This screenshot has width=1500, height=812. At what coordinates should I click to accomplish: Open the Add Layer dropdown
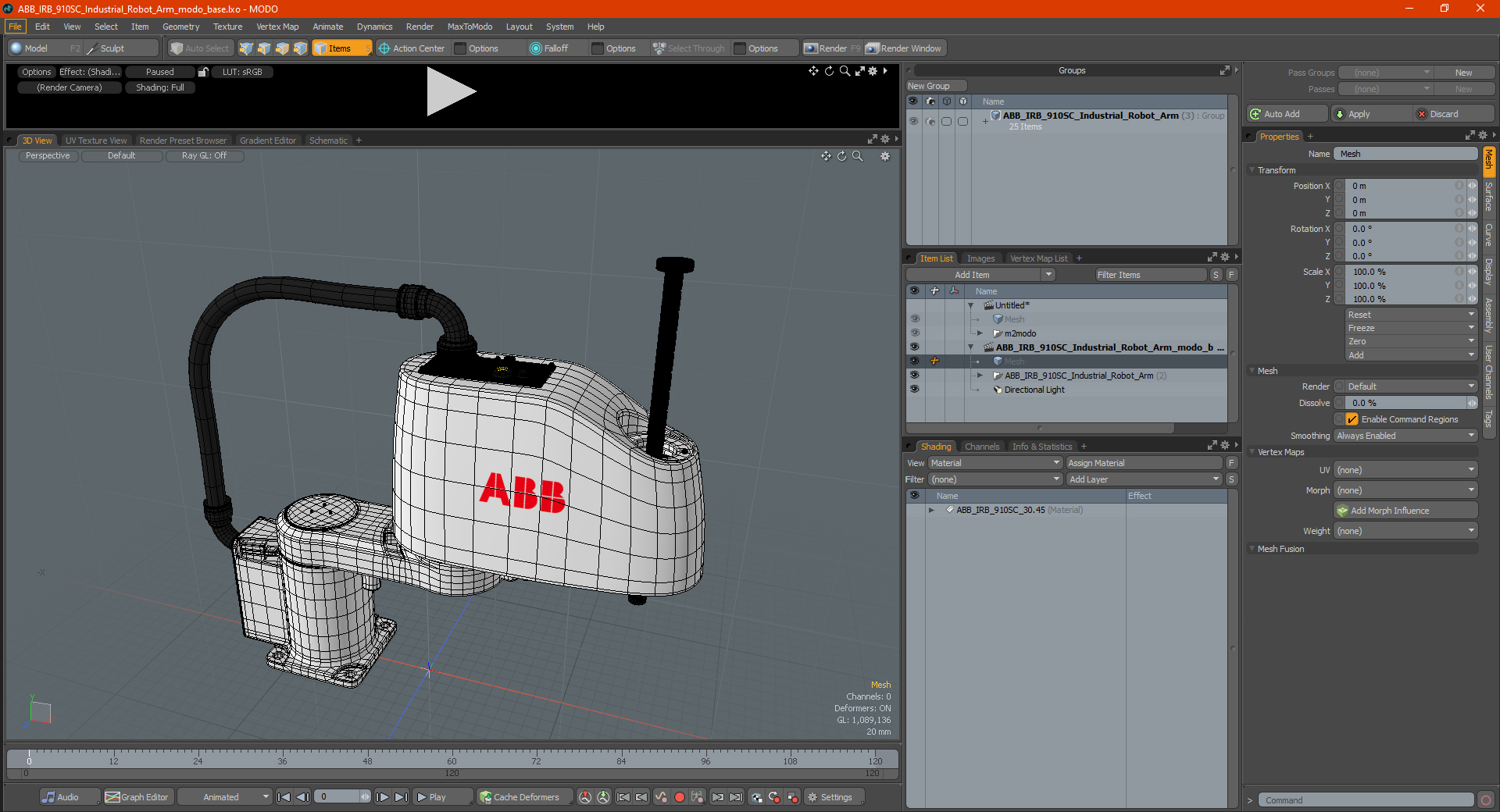tap(1144, 479)
